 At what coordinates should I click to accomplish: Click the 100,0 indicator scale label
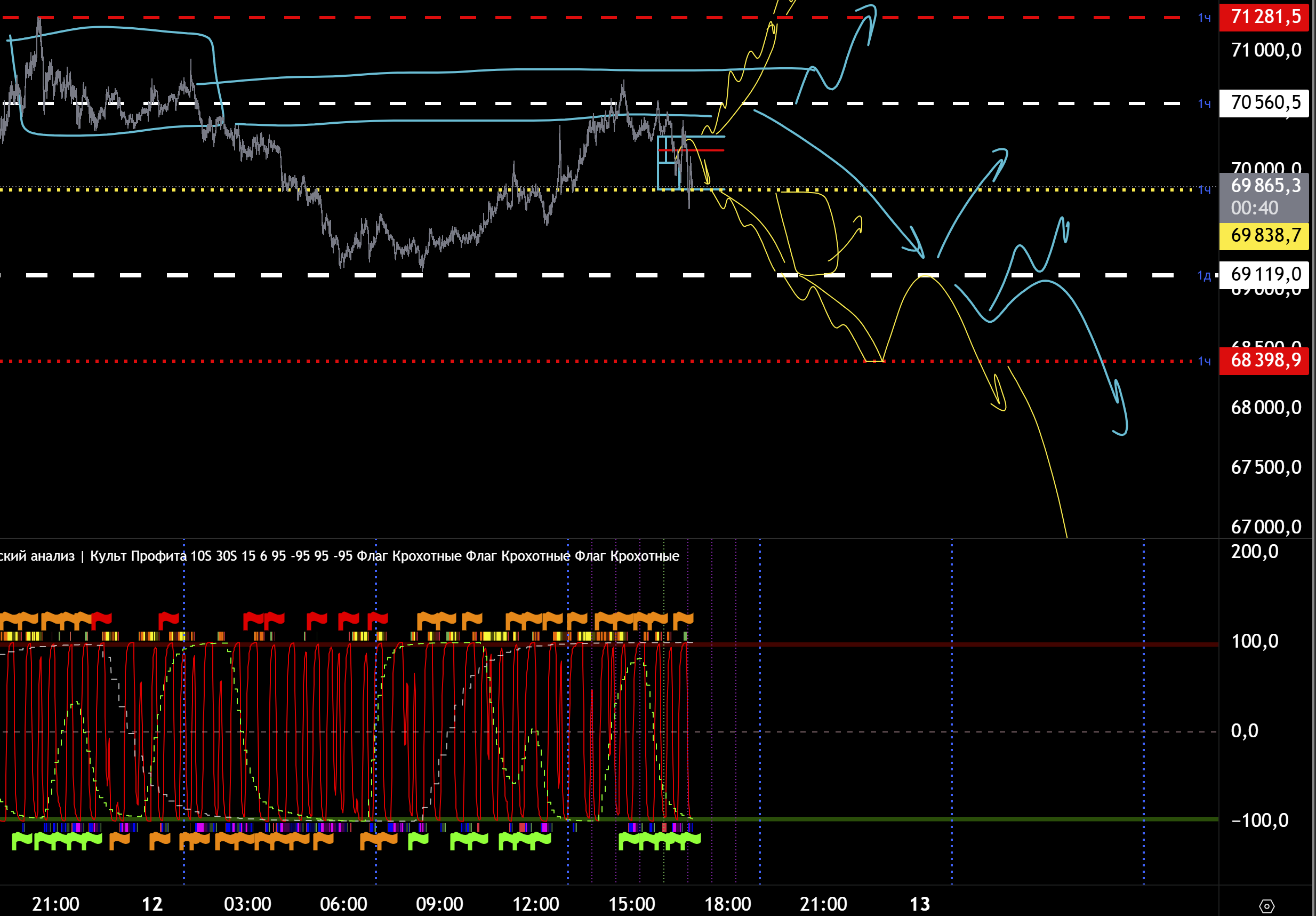tap(1255, 641)
